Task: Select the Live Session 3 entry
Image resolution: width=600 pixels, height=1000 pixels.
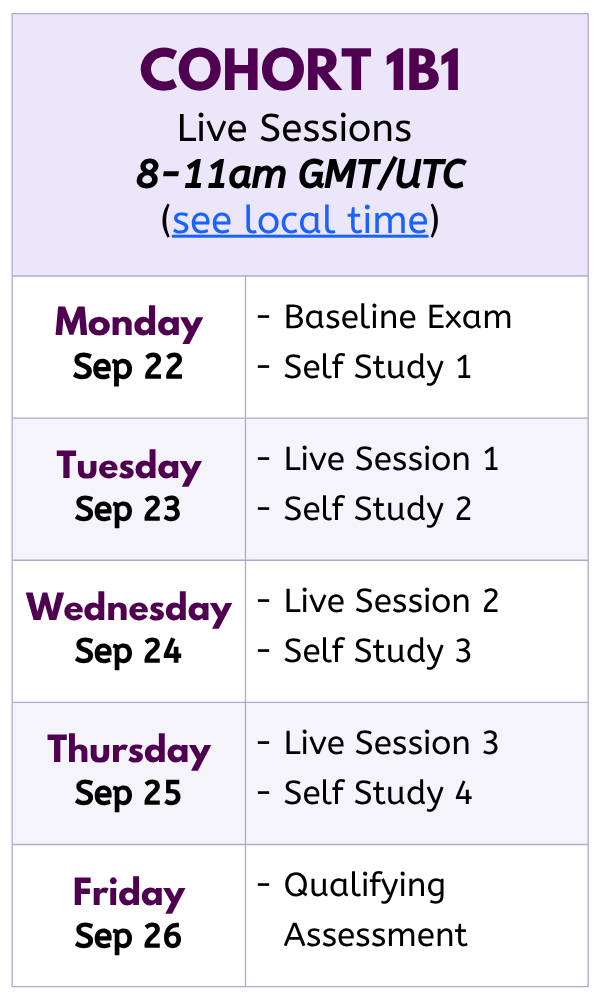Action: pos(391,744)
